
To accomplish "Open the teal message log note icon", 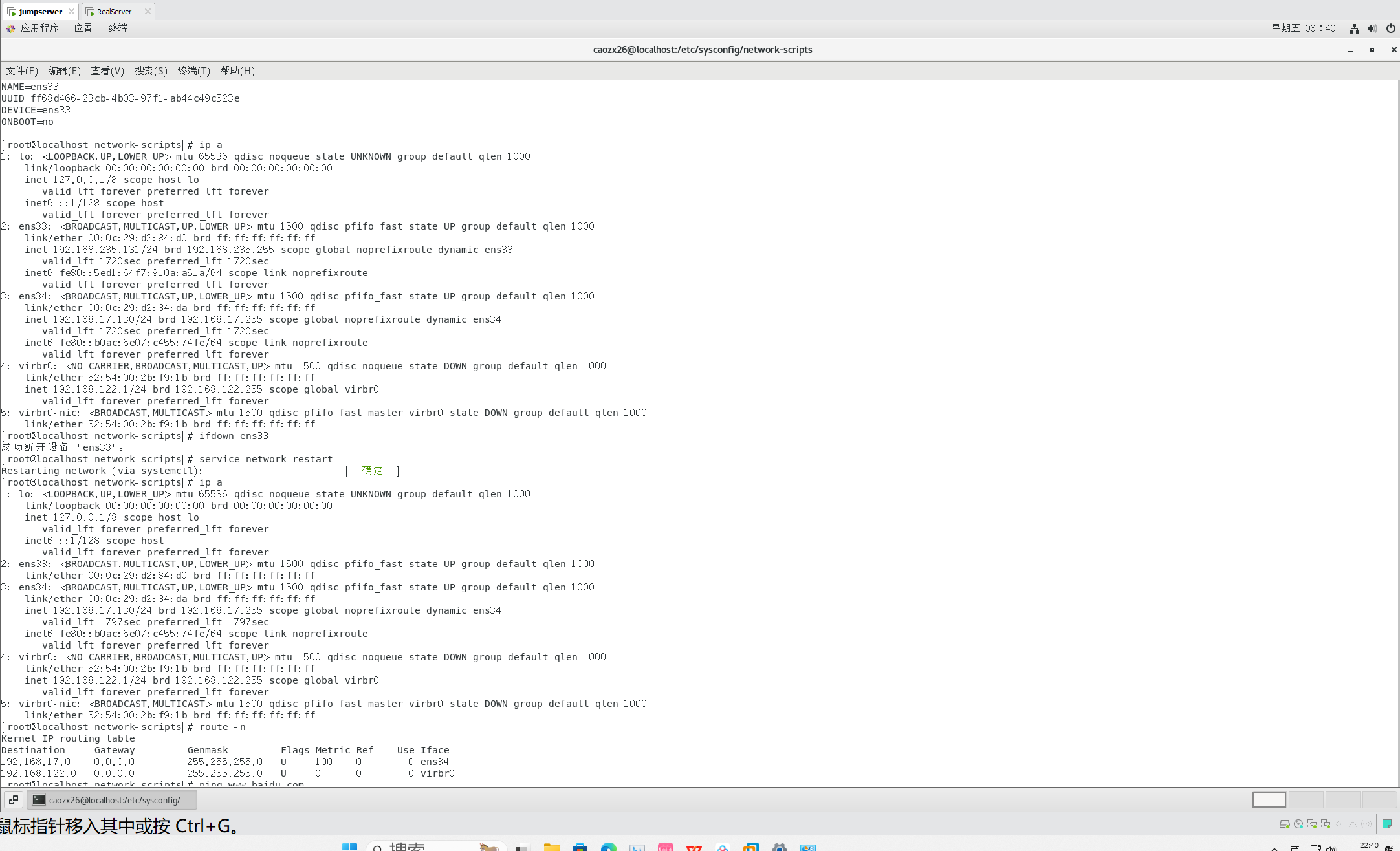I will [1386, 824].
